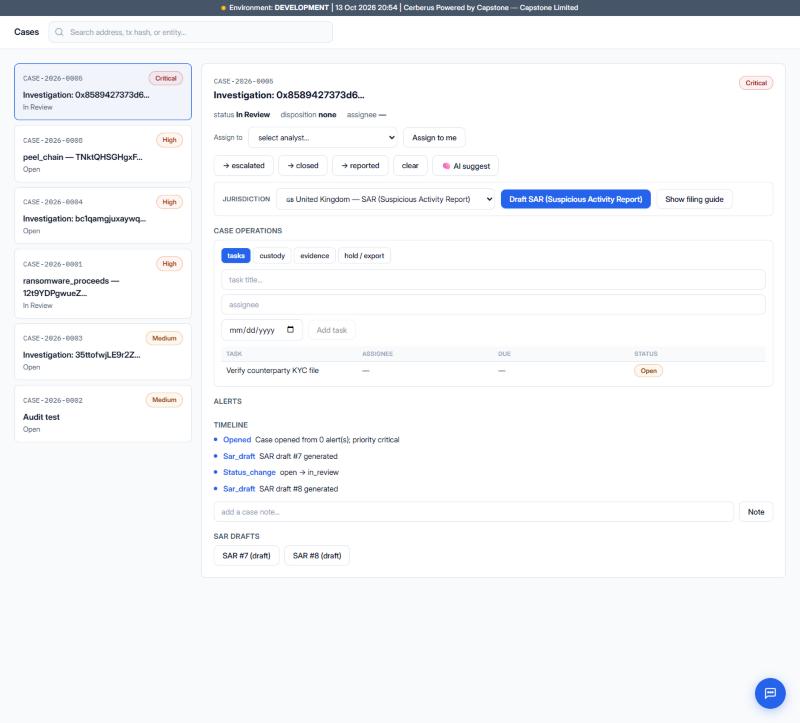Set status to reported
The height and width of the screenshot is (723, 800).
360,166
